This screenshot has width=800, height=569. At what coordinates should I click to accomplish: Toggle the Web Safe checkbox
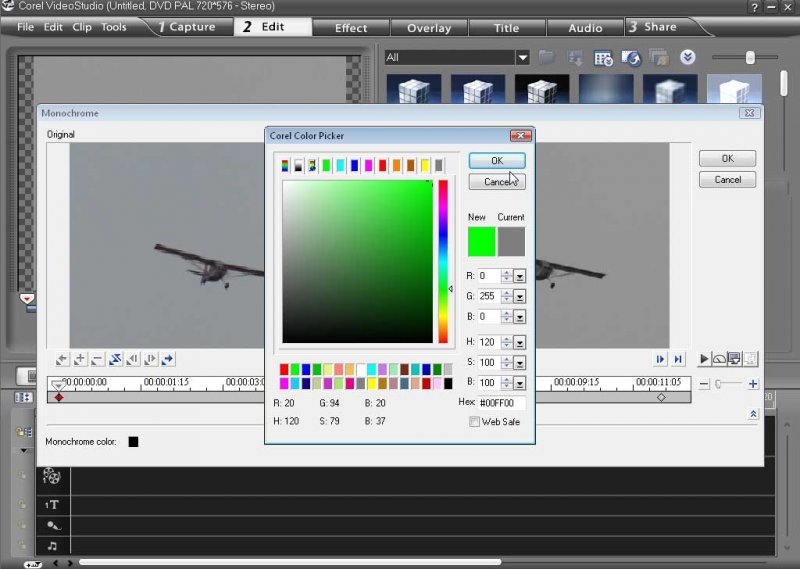click(474, 422)
